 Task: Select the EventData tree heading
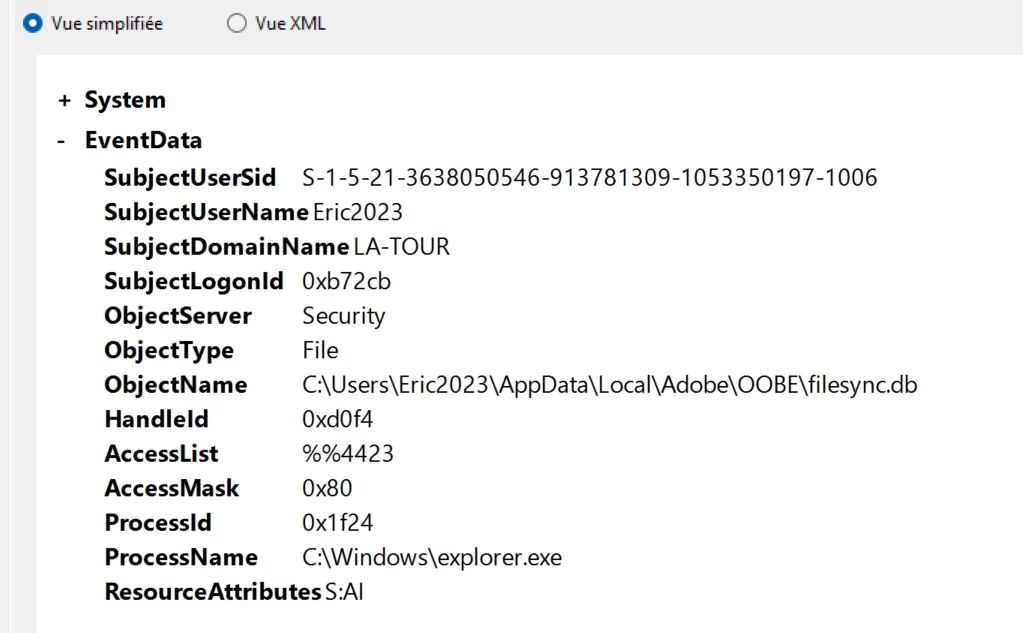coord(144,140)
